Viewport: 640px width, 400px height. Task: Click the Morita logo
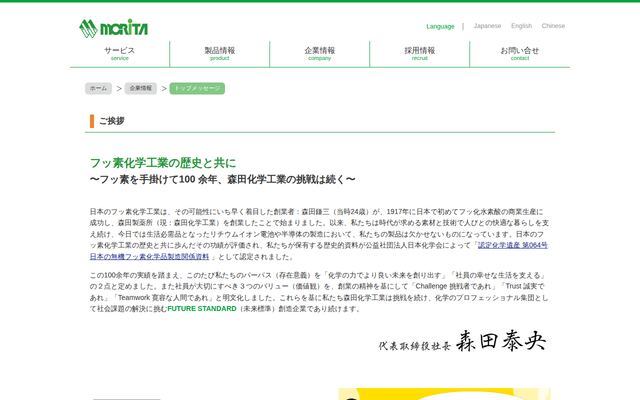point(113,28)
